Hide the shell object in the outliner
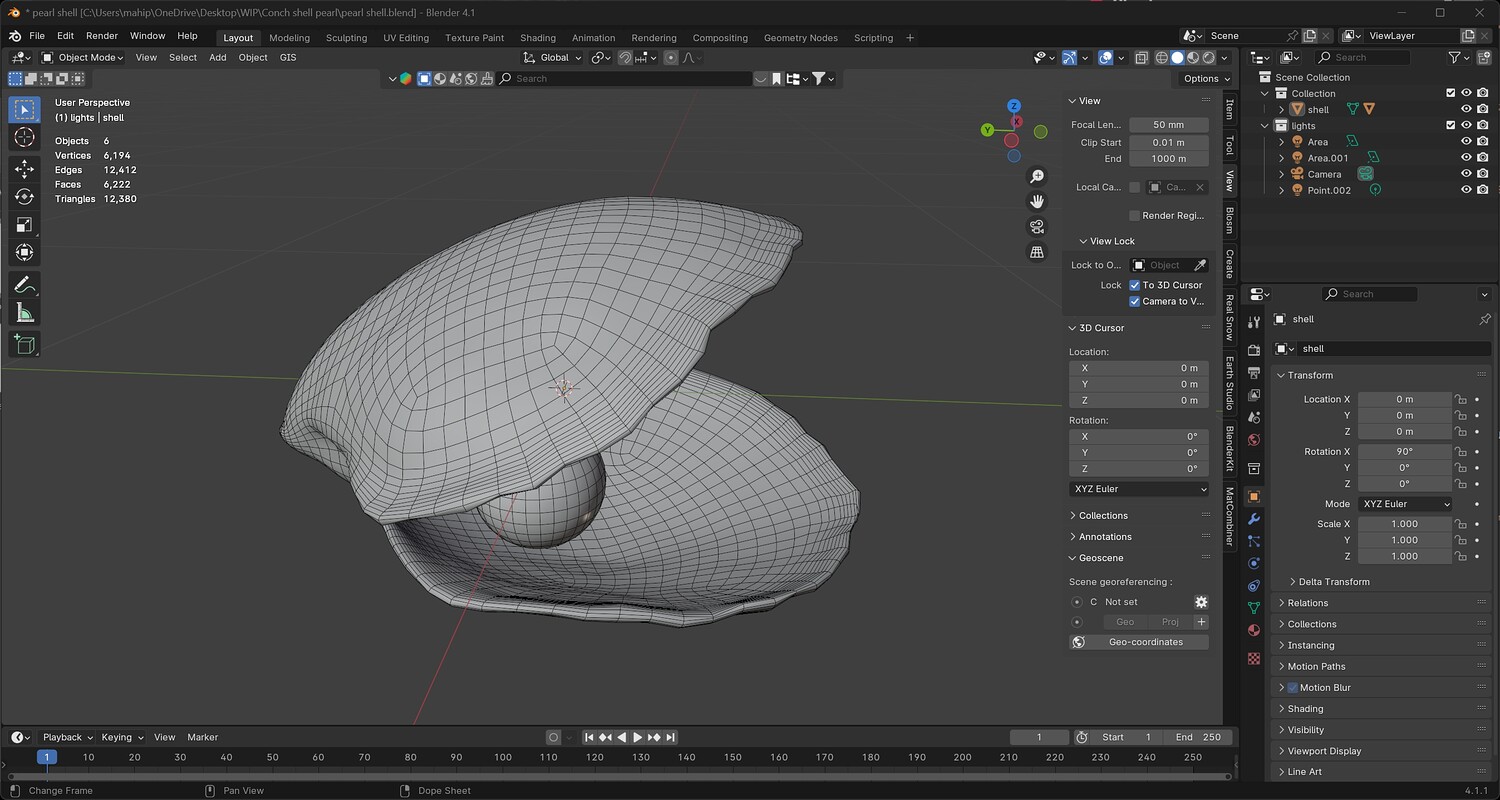Image resolution: width=1500 pixels, height=800 pixels. click(x=1466, y=109)
